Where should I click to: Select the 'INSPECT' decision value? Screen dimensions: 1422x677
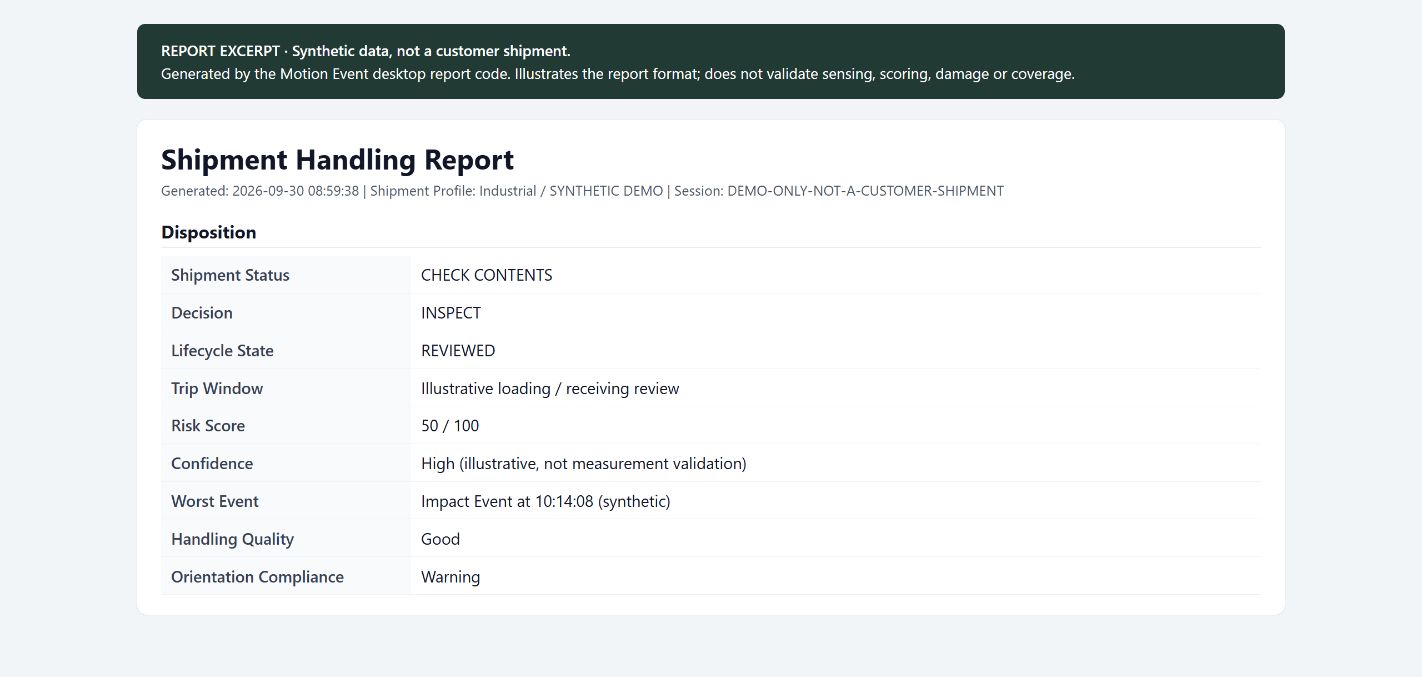[x=451, y=313]
